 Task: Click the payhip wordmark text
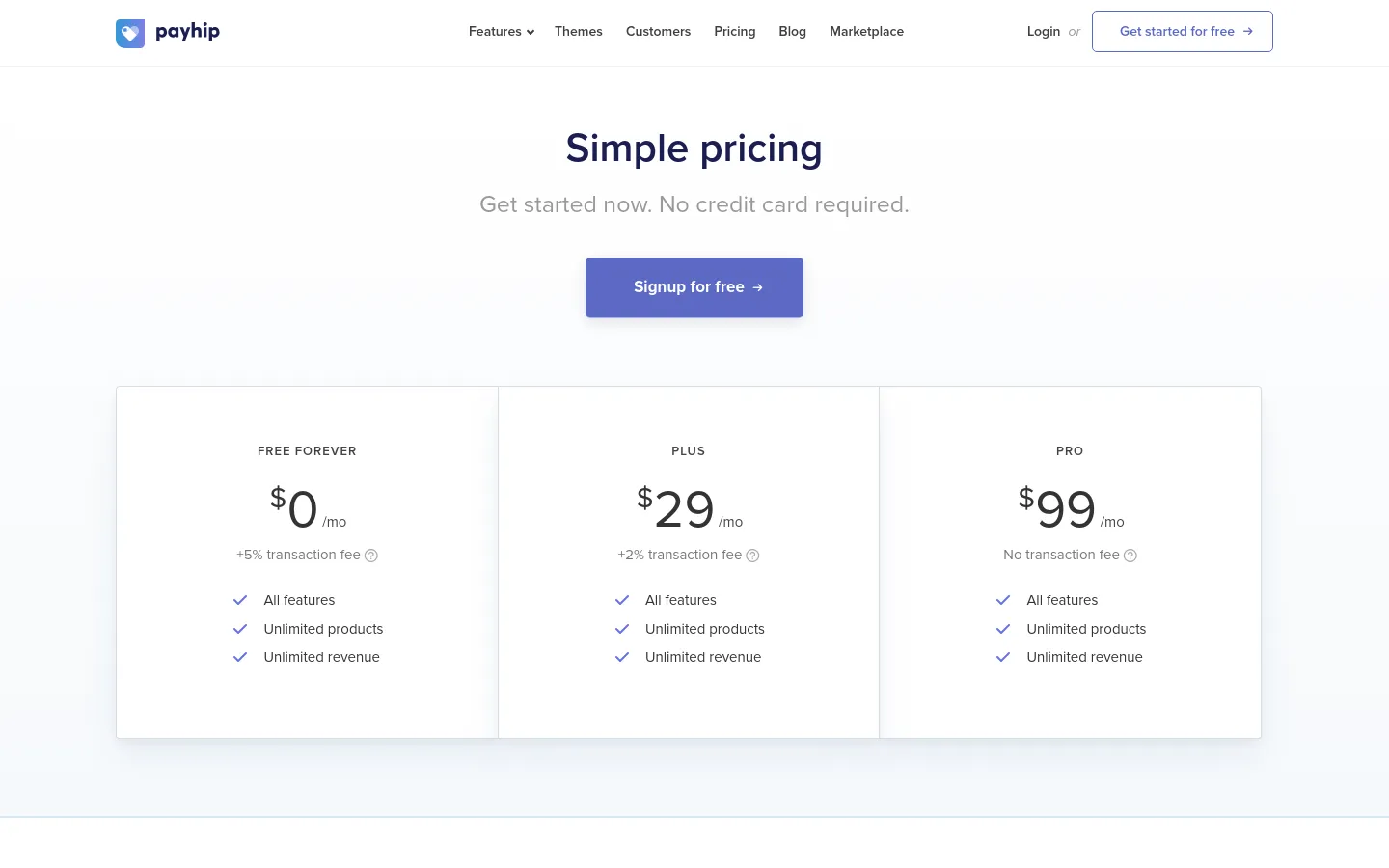click(187, 32)
